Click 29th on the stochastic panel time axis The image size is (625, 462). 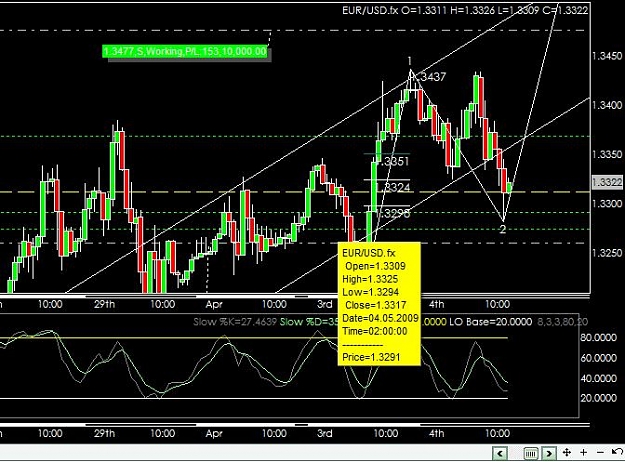click(x=104, y=433)
